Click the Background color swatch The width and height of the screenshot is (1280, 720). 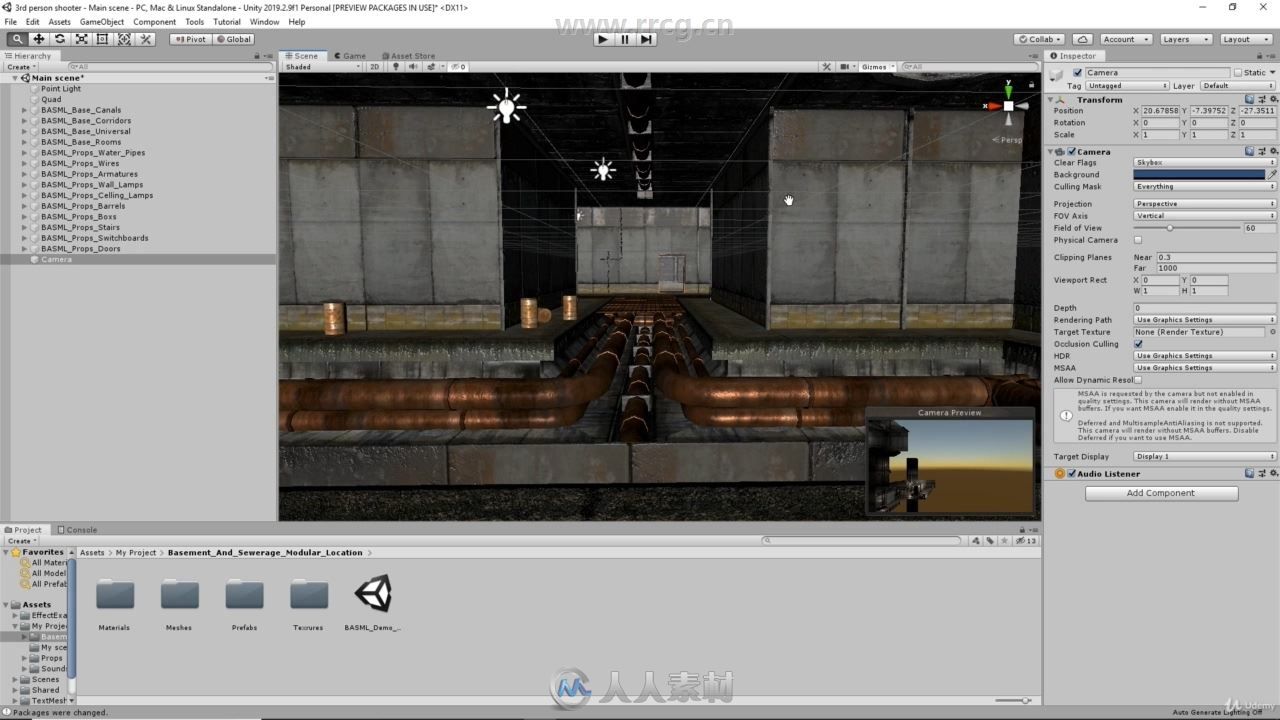coord(1199,174)
